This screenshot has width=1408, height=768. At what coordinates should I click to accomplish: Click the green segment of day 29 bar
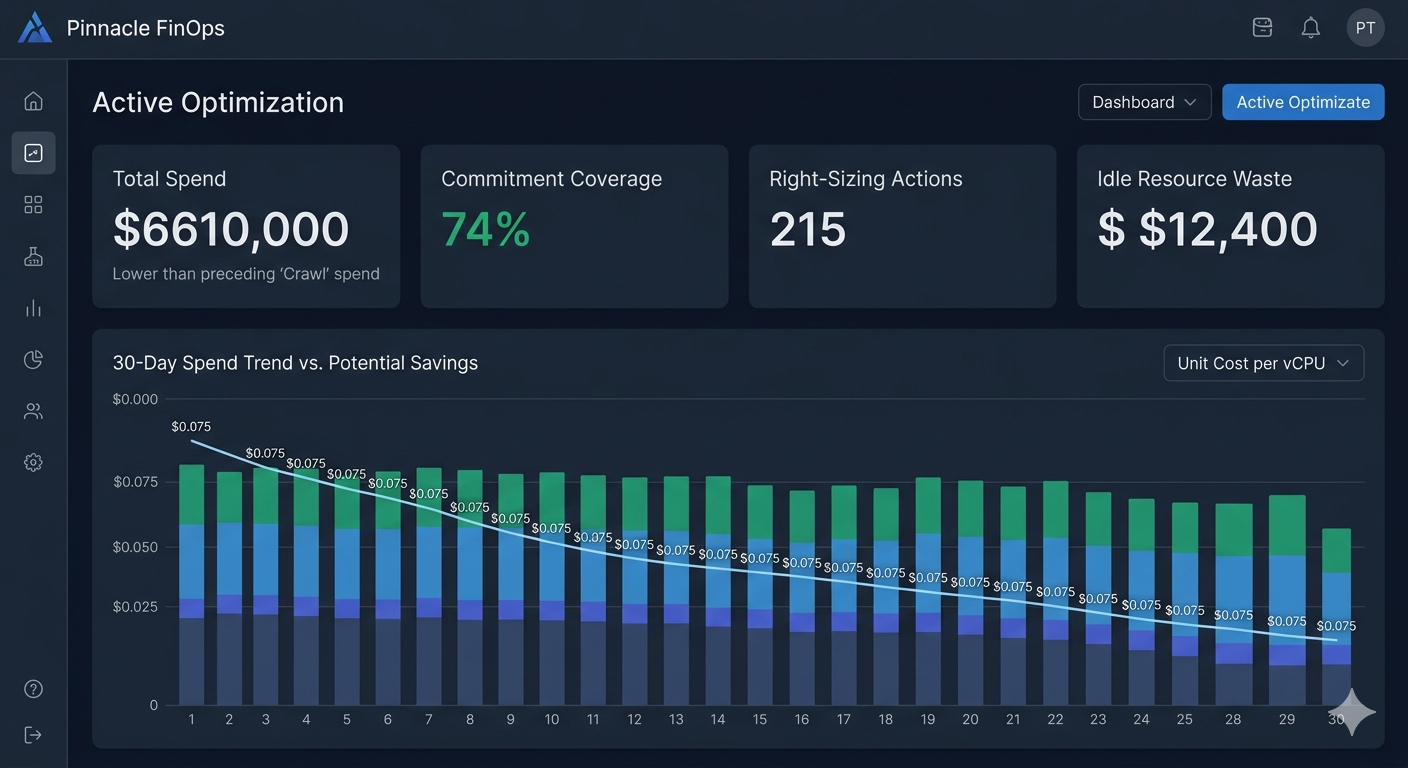pos(1287,525)
